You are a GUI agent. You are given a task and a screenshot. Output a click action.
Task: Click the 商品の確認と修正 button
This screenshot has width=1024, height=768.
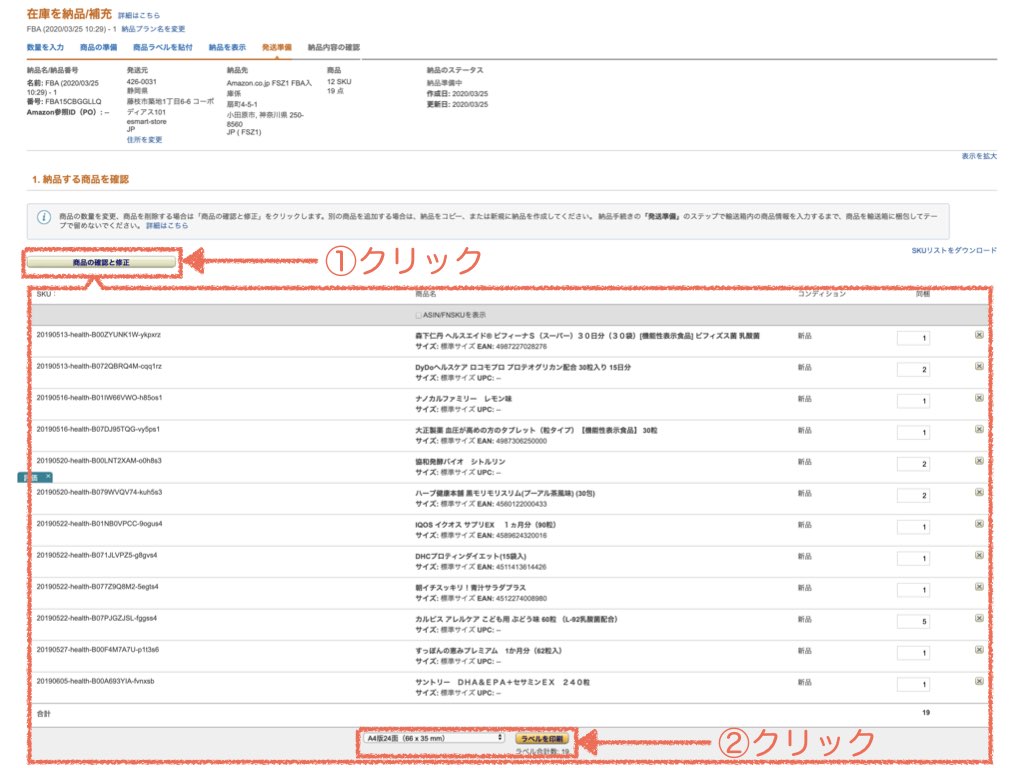pos(101,263)
